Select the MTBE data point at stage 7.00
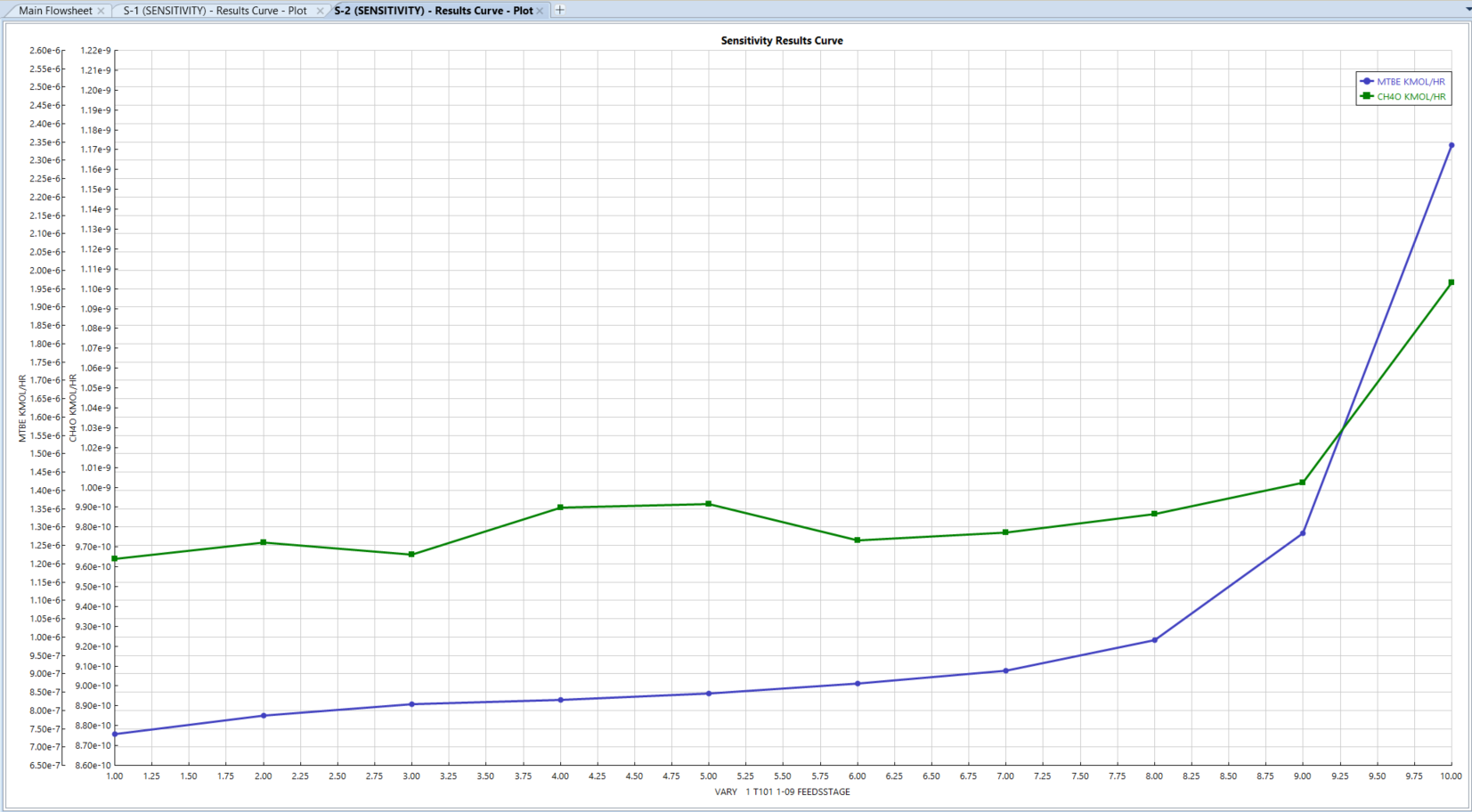The height and width of the screenshot is (812, 1472). 1005,670
